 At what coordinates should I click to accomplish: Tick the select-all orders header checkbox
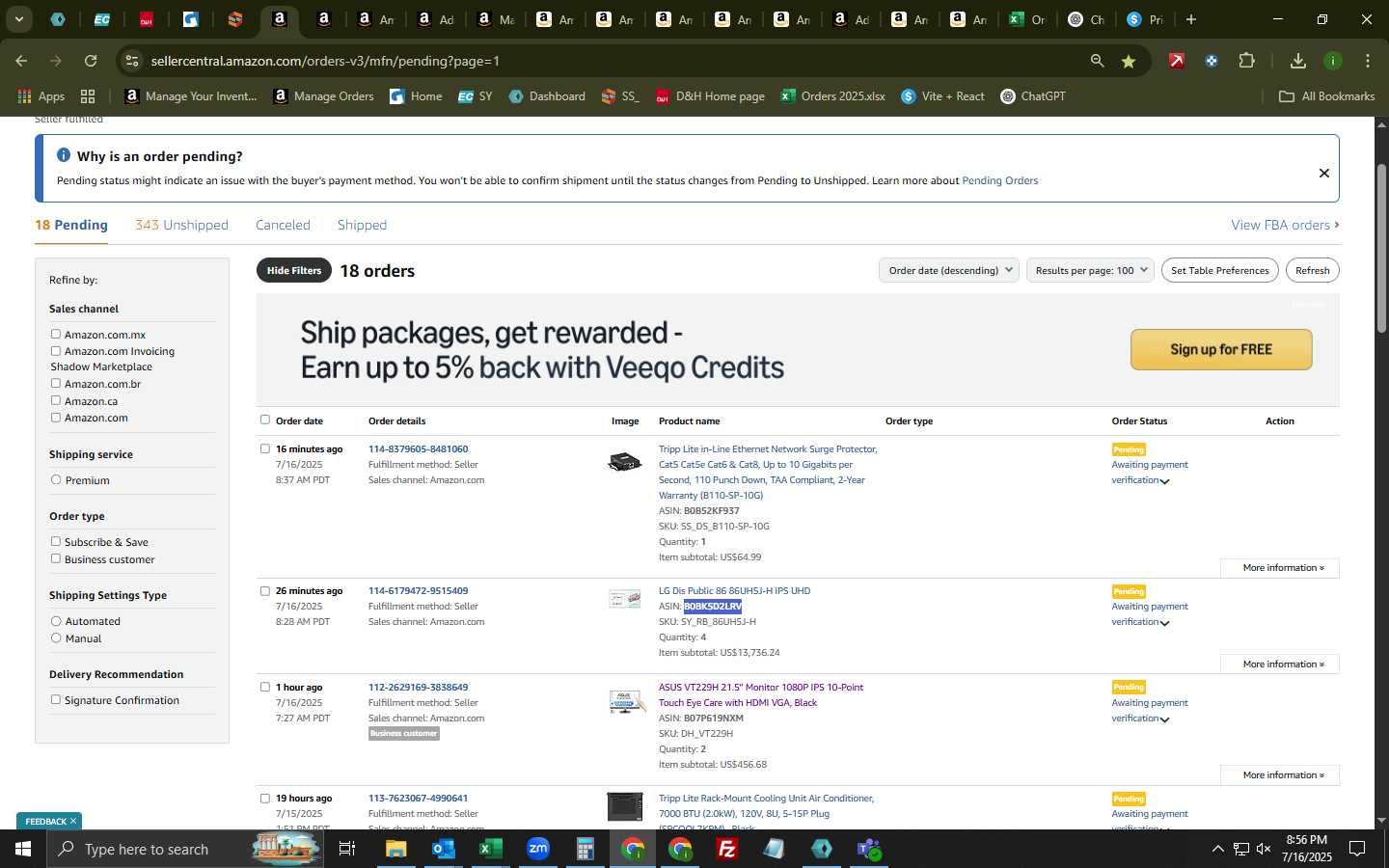coord(265,420)
